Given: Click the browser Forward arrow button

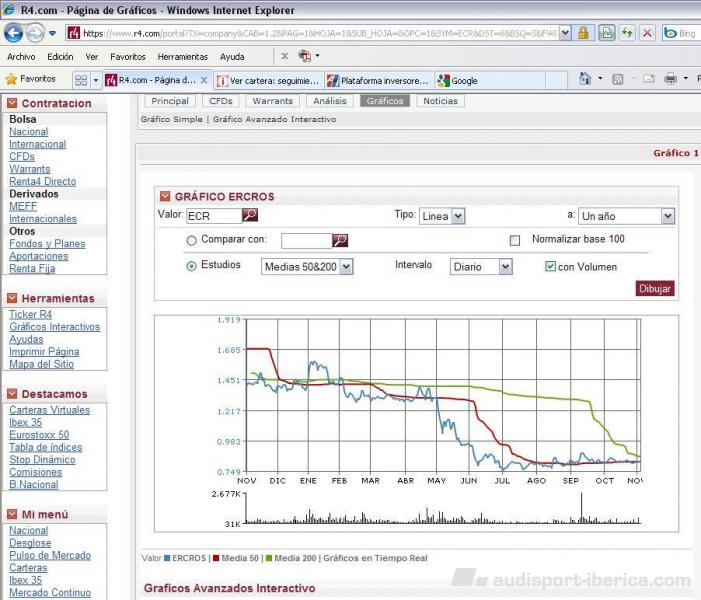Looking at the screenshot, I should point(35,33).
